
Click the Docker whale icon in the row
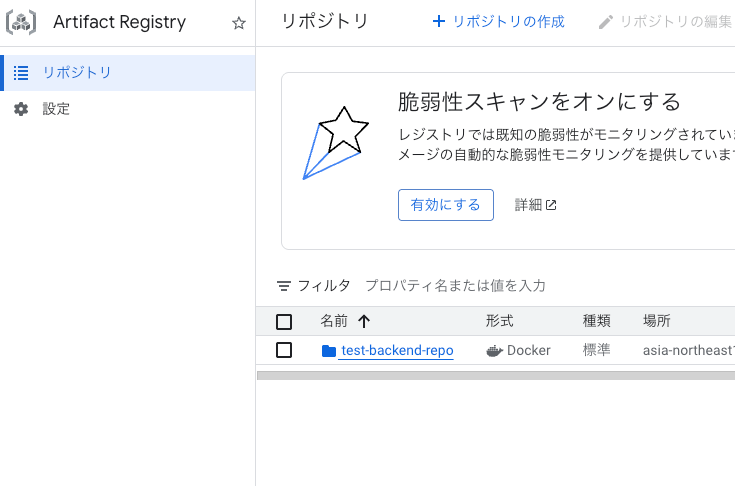point(495,351)
